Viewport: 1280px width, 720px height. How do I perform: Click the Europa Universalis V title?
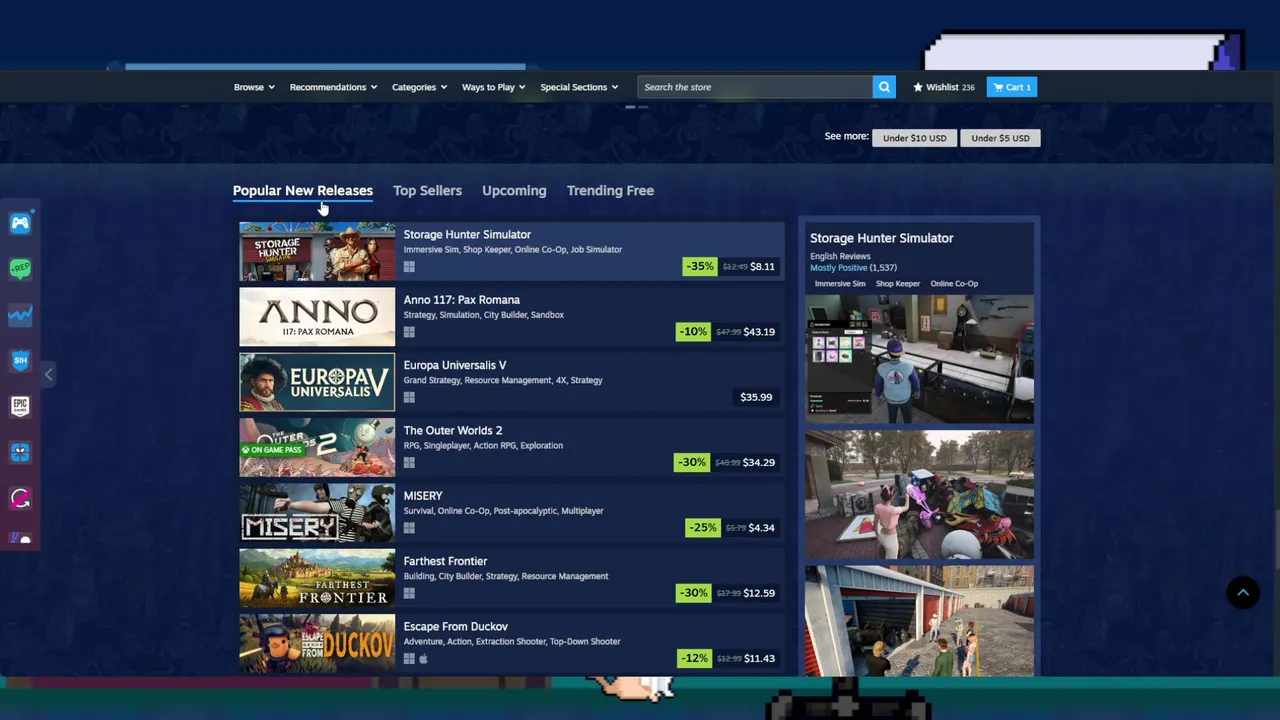click(455, 365)
